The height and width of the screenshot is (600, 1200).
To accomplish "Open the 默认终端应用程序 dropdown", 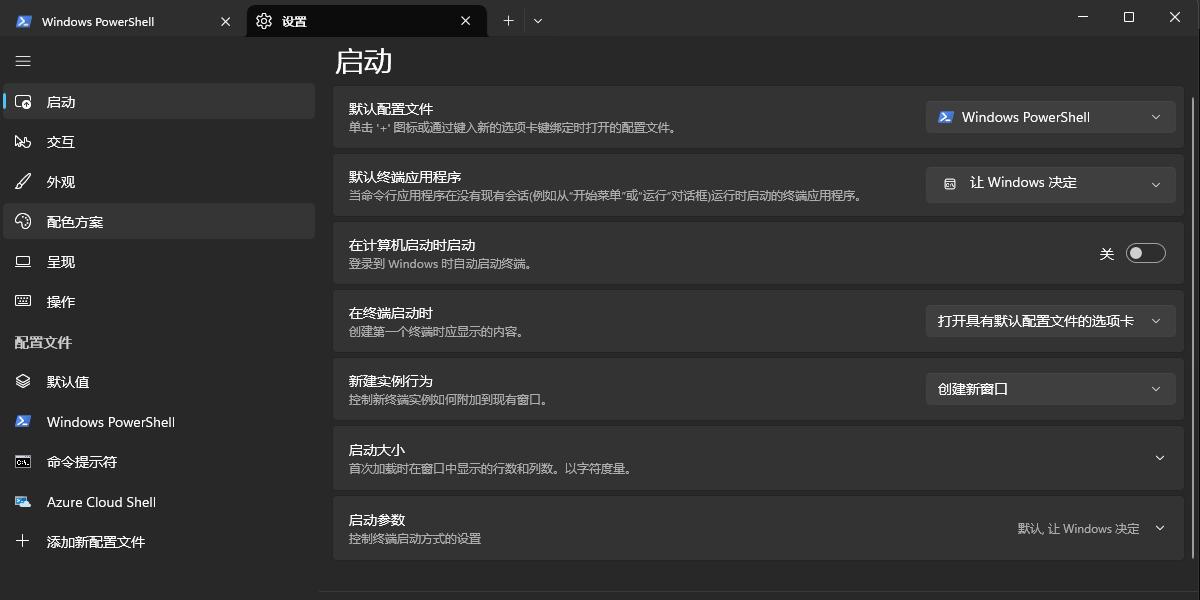I will click(x=1050, y=184).
